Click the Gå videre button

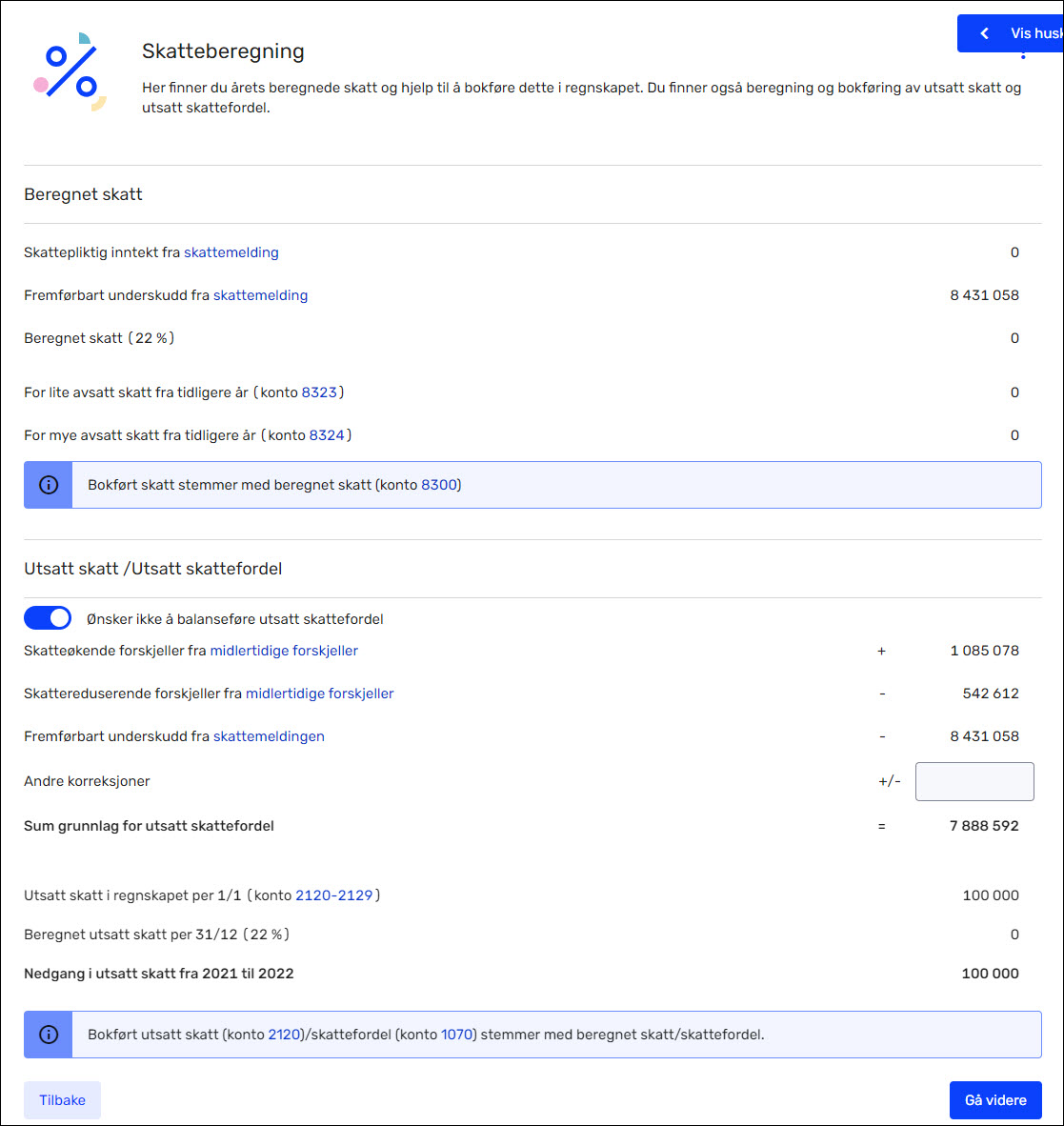(x=995, y=1100)
